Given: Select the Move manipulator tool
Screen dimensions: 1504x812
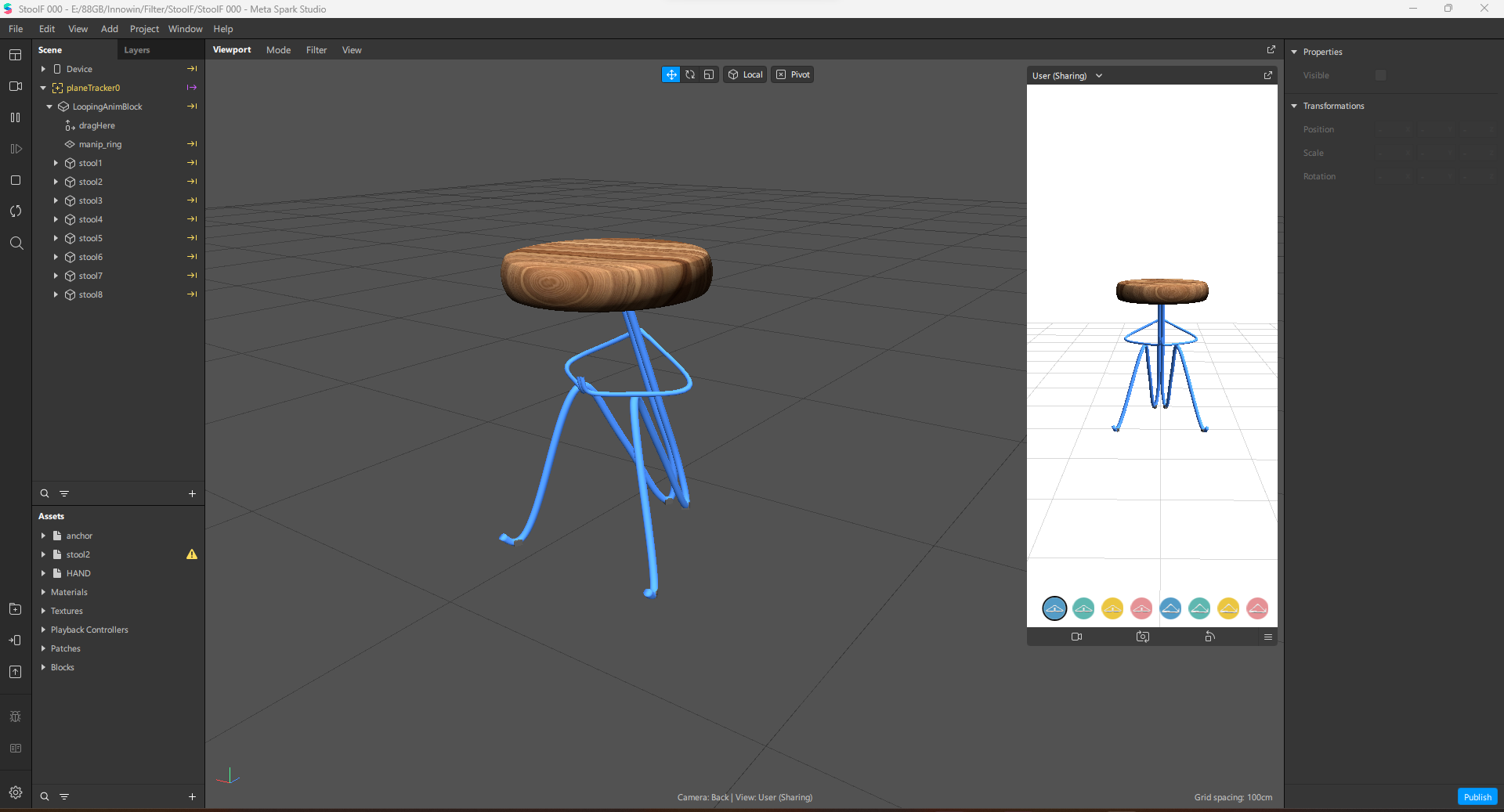Looking at the screenshot, I should tap(671, 74).
